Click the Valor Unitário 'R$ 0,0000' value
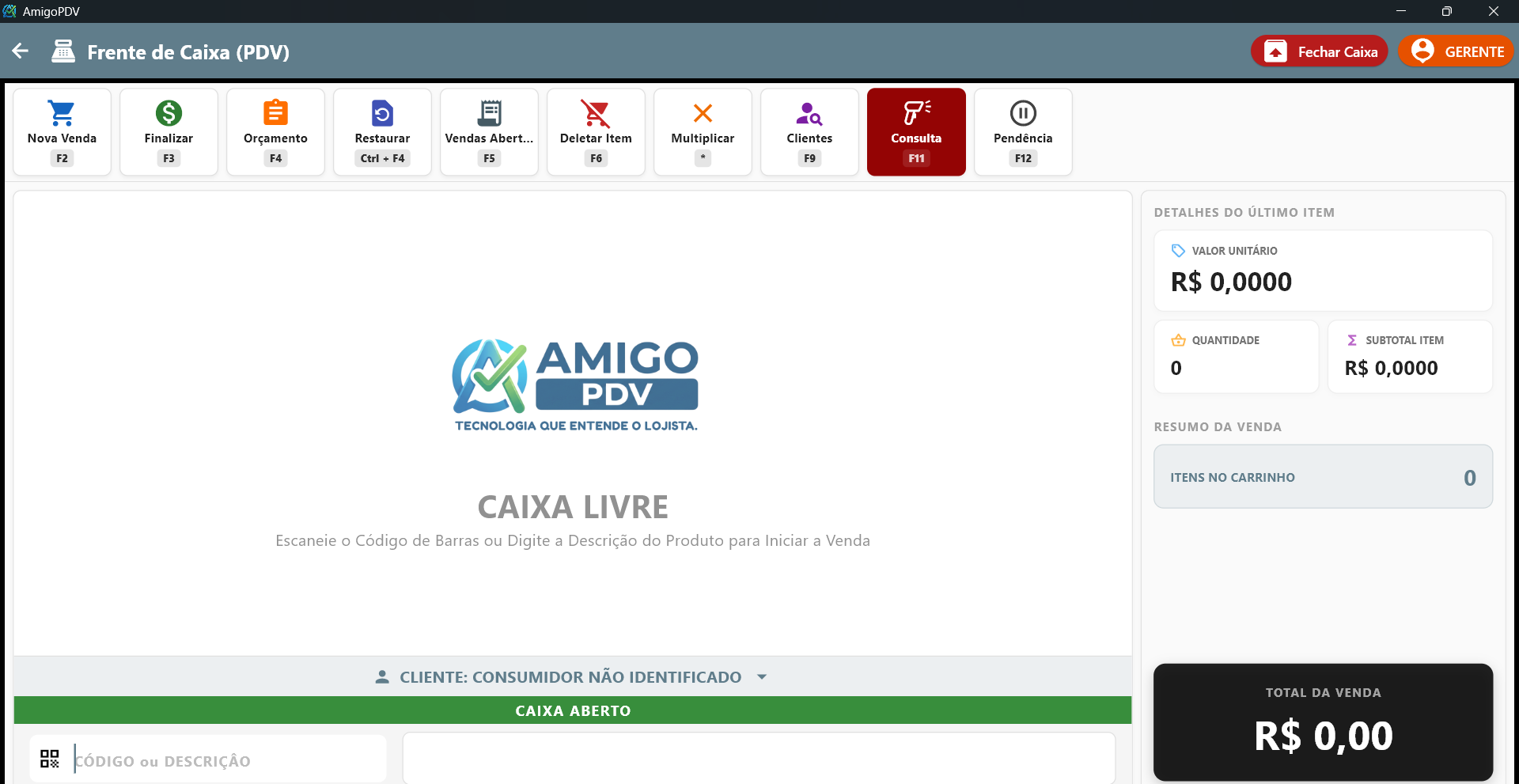 tap(1231, 282)
